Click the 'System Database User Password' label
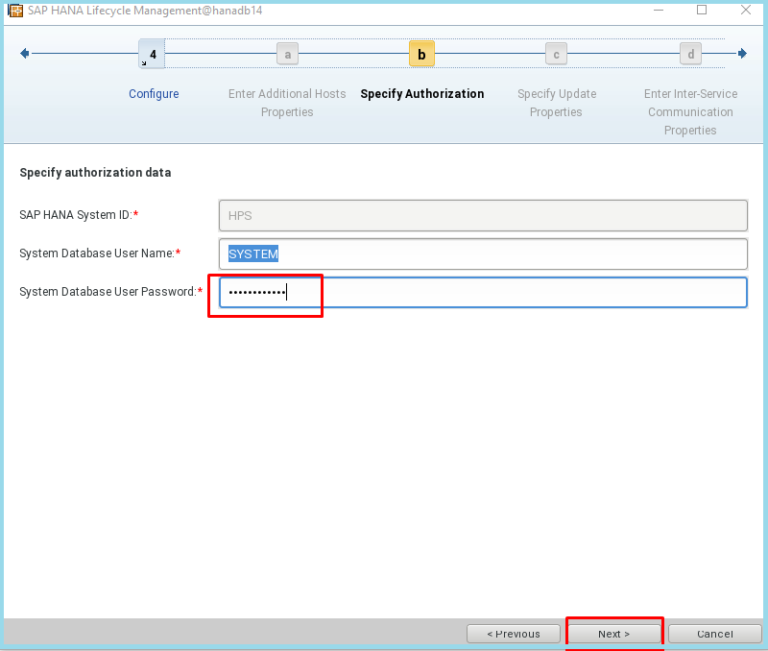The image size is (768, 651). click(x=111, y=291)
